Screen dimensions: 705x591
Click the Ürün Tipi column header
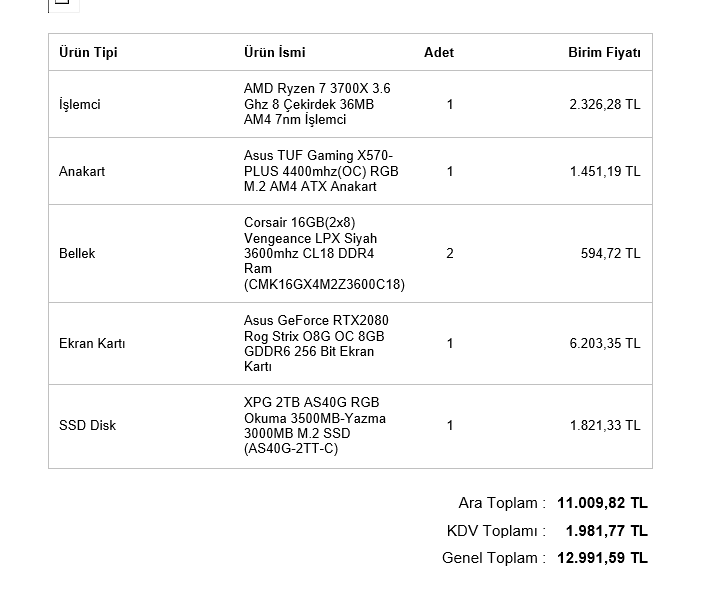88,52
